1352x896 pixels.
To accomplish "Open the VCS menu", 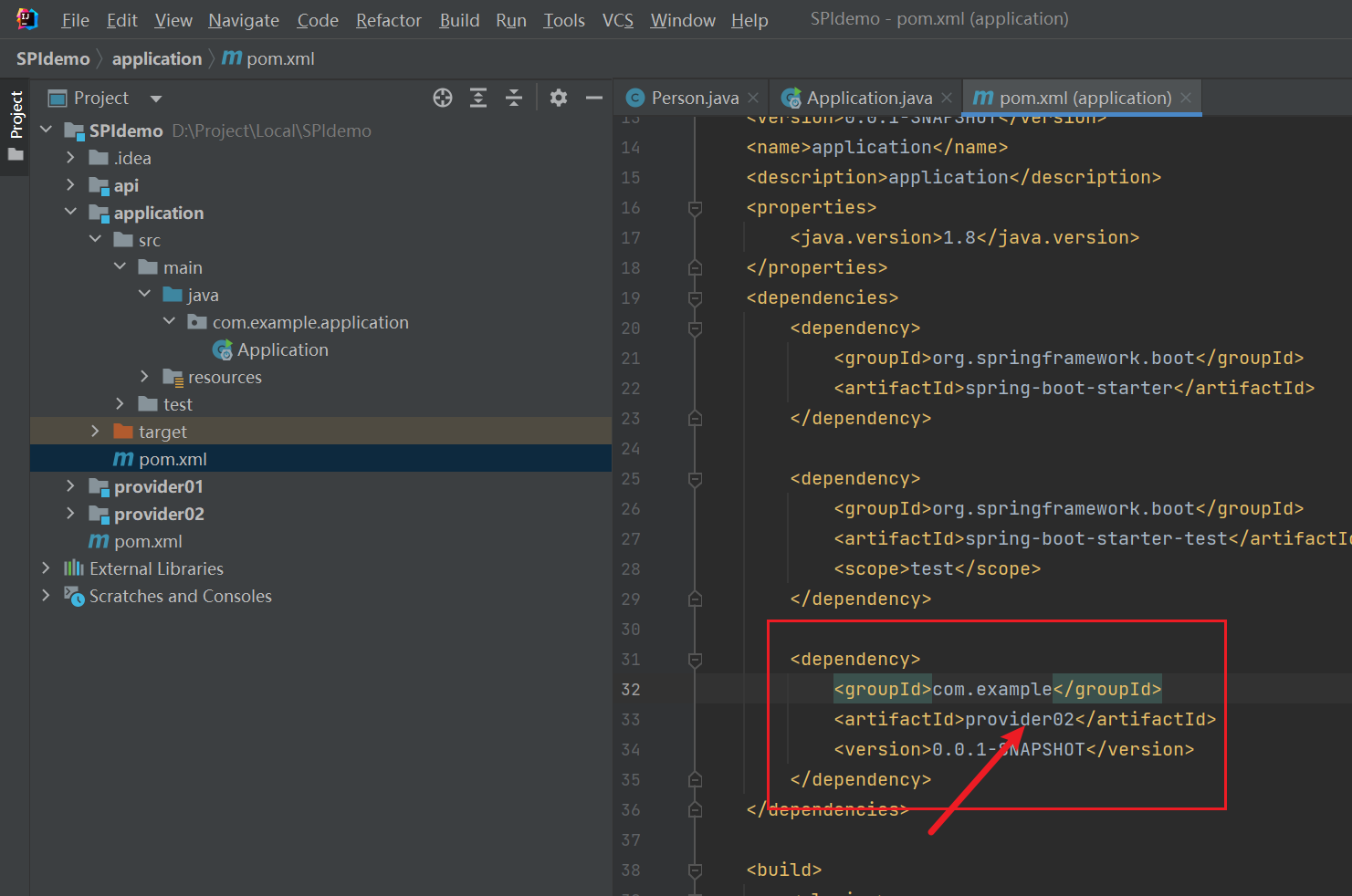I will tap(618, 20).
